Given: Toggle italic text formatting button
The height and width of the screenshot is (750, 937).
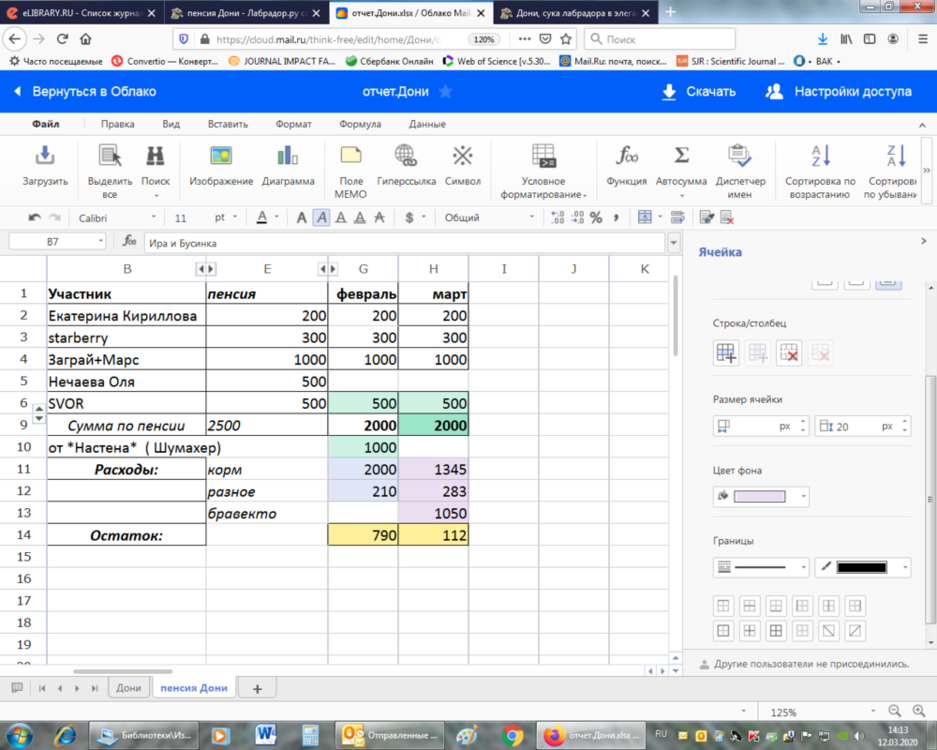Looking at the screenshot, I should [321, 218].
